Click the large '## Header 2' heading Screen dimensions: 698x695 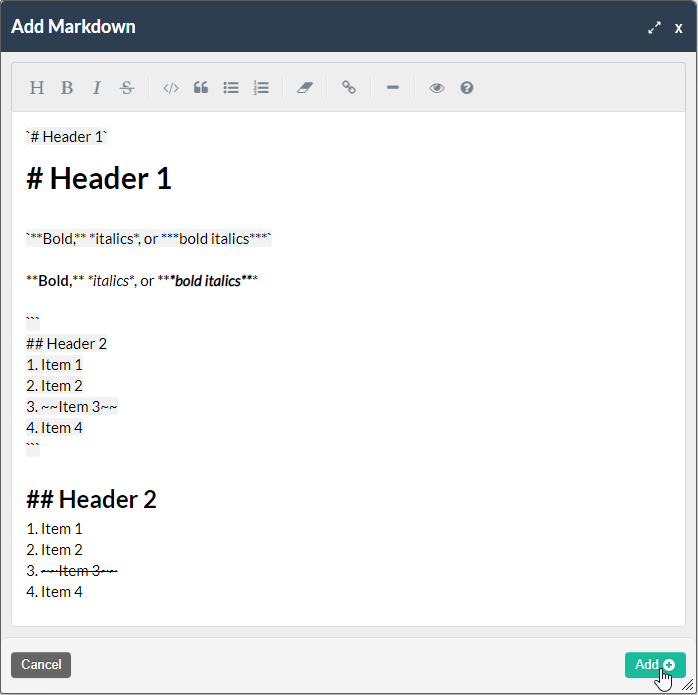[x=91, y=499]
